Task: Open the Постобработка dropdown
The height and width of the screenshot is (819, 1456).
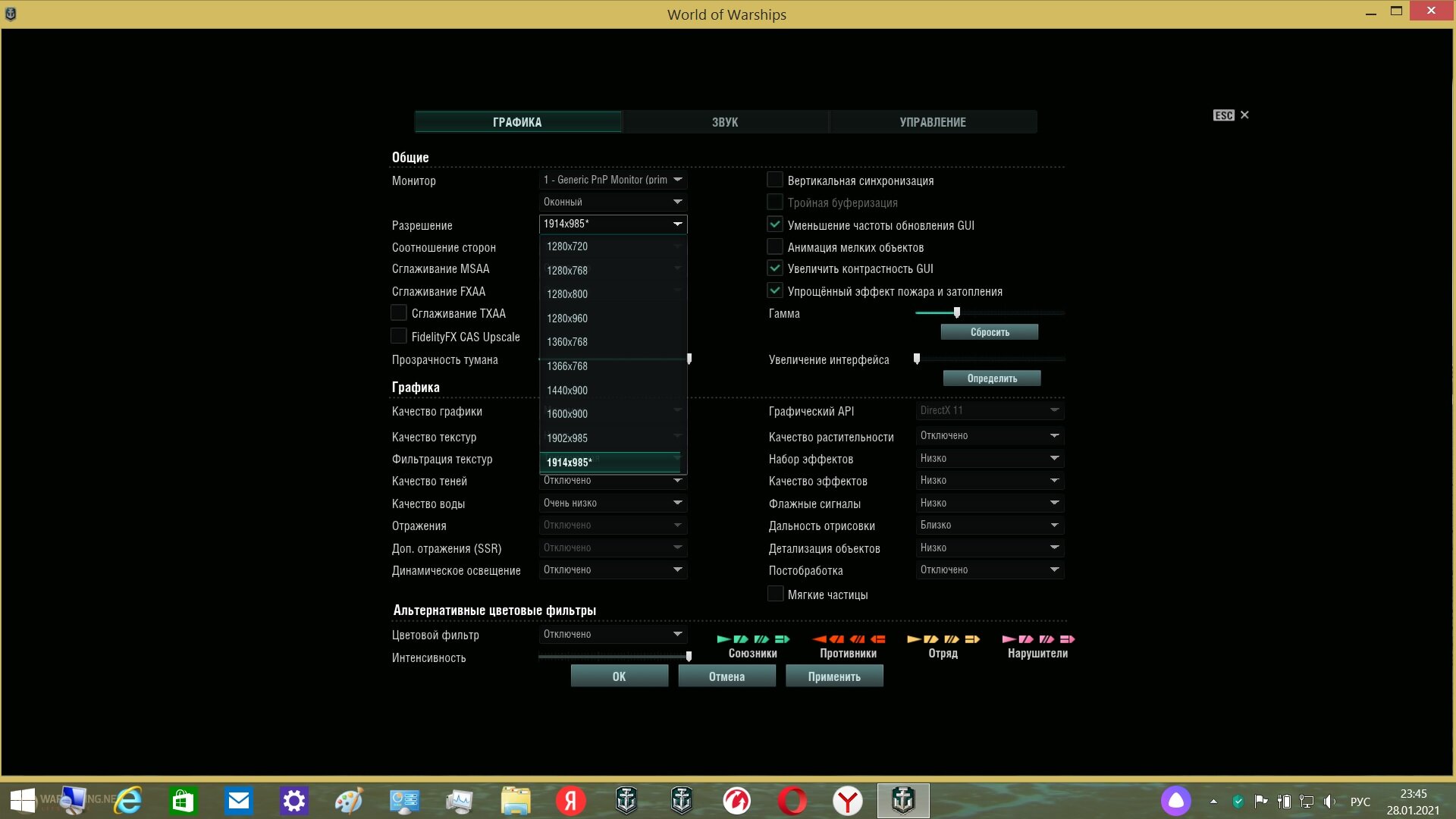Action: [x=990, y=570]
